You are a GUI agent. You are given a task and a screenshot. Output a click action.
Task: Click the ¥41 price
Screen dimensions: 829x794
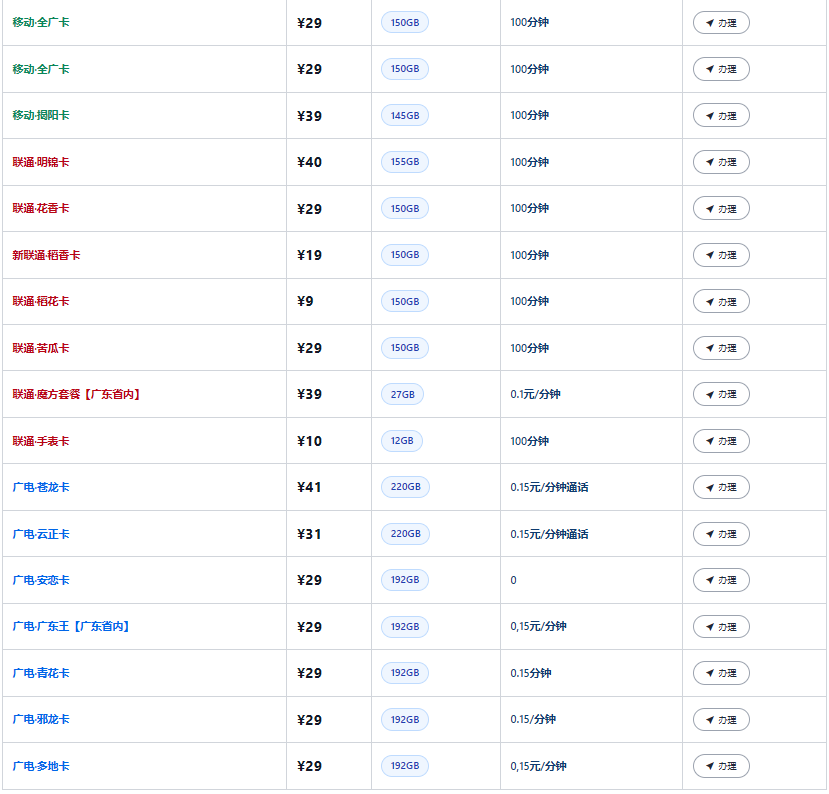309,487
